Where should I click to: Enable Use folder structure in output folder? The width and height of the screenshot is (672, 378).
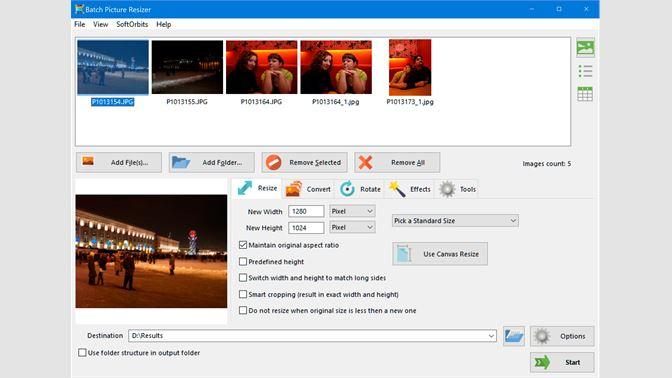[82, 353]
